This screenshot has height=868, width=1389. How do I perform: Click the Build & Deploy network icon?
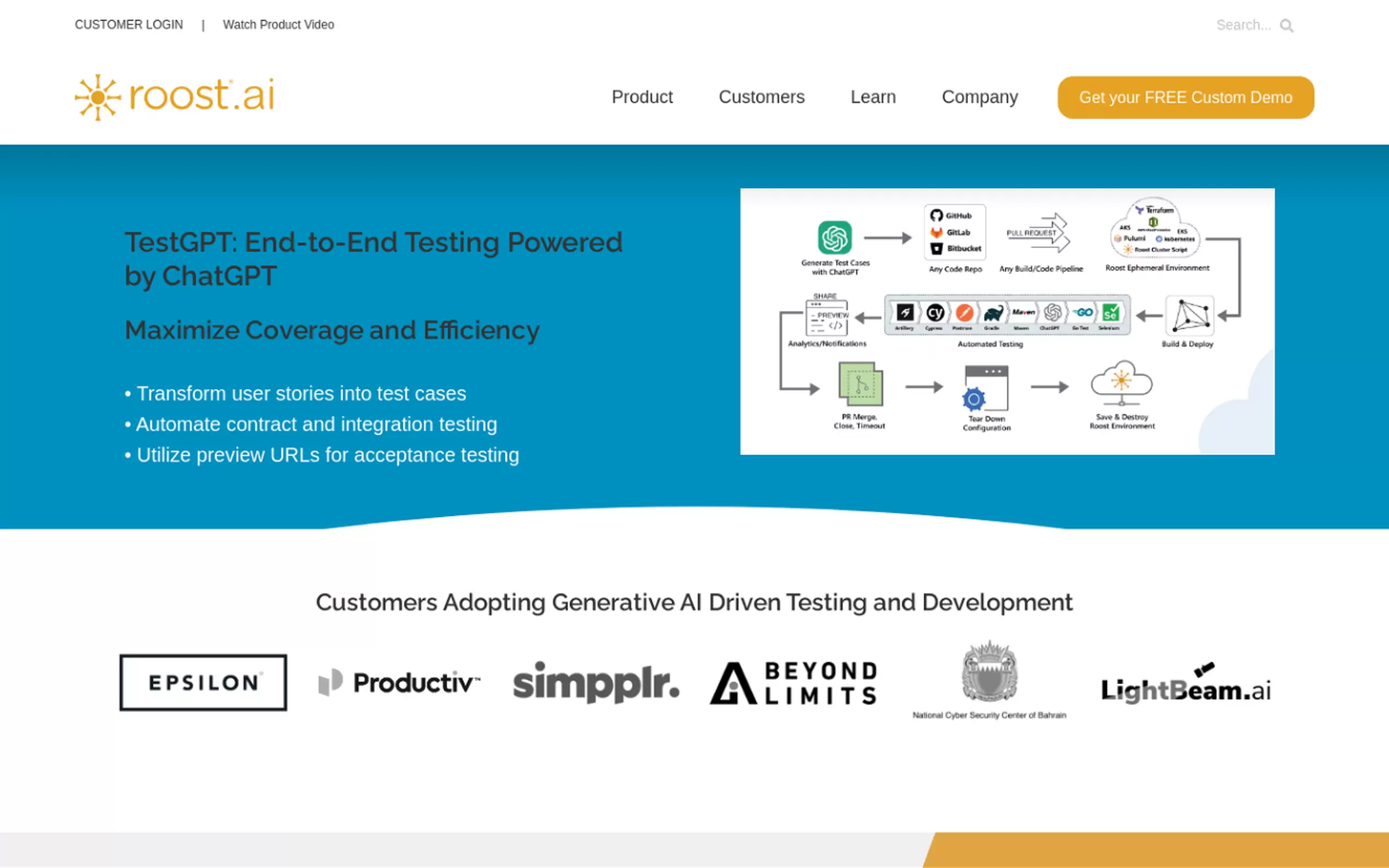click(x=1190, y=315)
